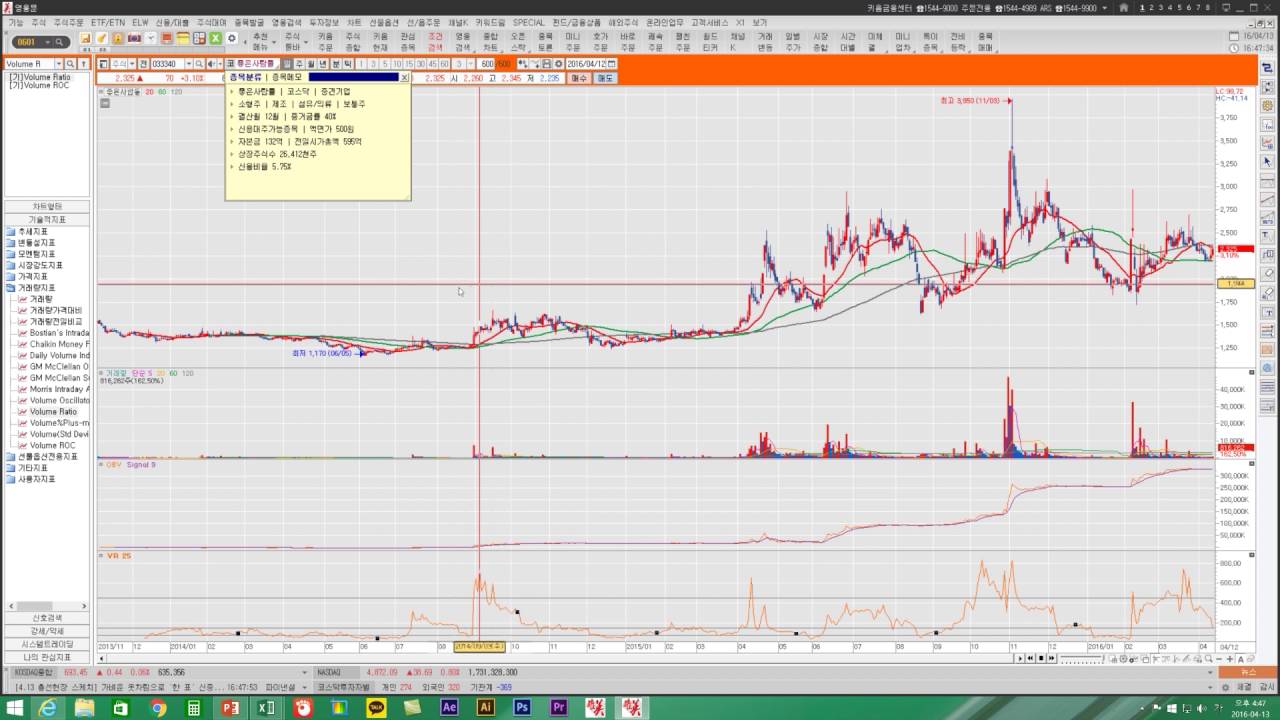The image size is (1280, 720).
Task: Open the stock code 033340 dropdown arrow
Action: coord(188,64)
